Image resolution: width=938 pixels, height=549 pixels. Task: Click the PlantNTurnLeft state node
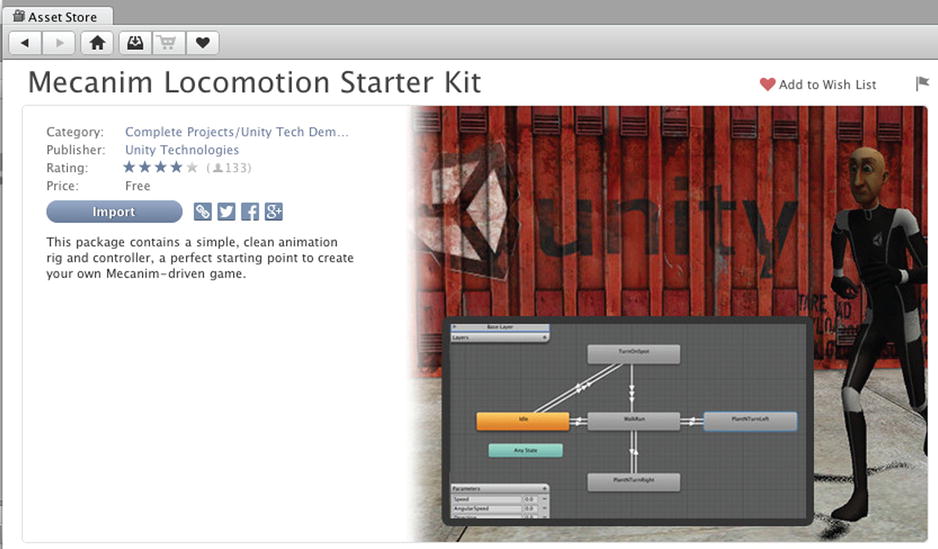pyautogui.click(x=750, y=421)
